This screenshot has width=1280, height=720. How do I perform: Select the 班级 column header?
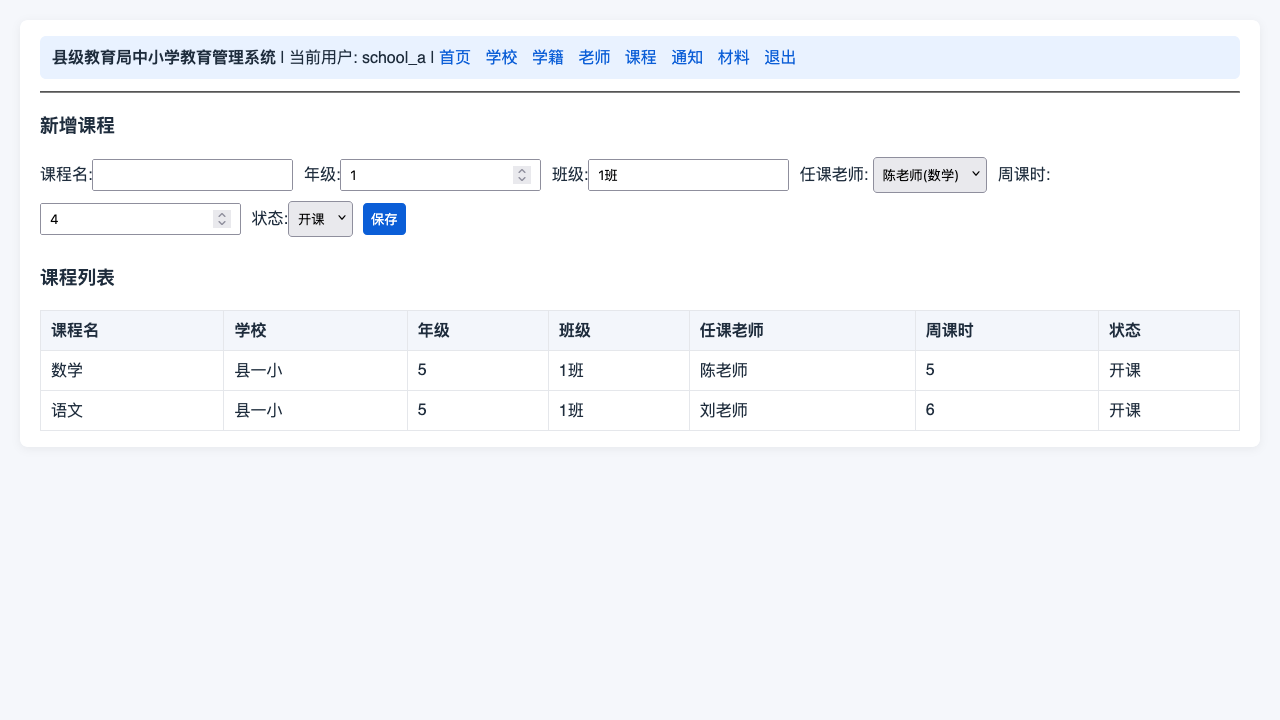[619, 331]
